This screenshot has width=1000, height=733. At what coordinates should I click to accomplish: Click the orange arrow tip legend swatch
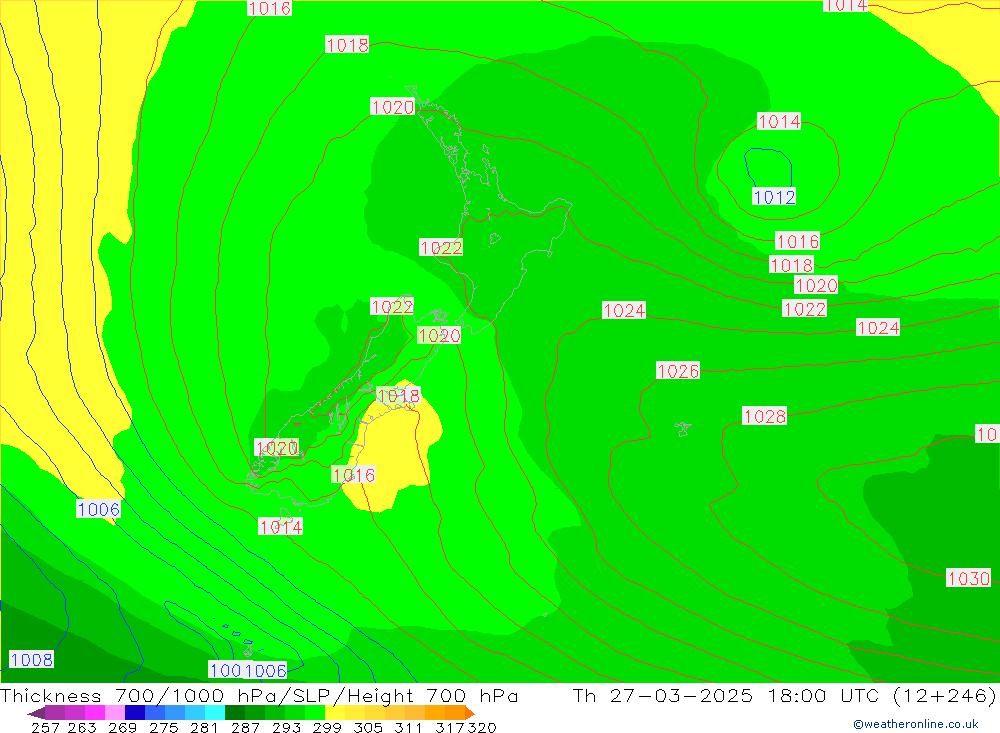(469, 713)
